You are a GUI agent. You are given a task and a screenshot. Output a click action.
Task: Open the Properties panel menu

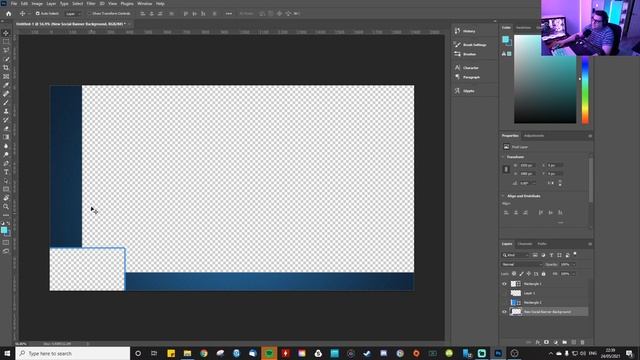coord(590,136)
